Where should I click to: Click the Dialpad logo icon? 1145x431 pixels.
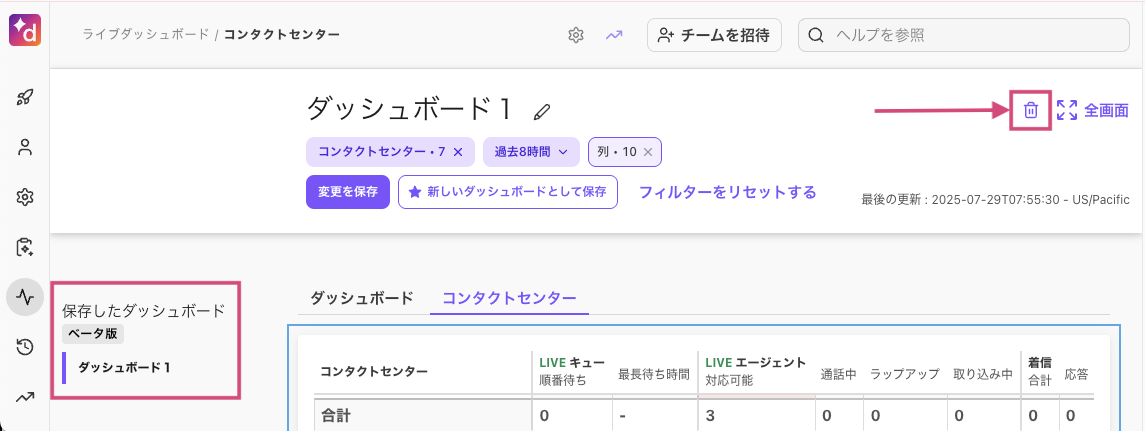click(25, 30)
